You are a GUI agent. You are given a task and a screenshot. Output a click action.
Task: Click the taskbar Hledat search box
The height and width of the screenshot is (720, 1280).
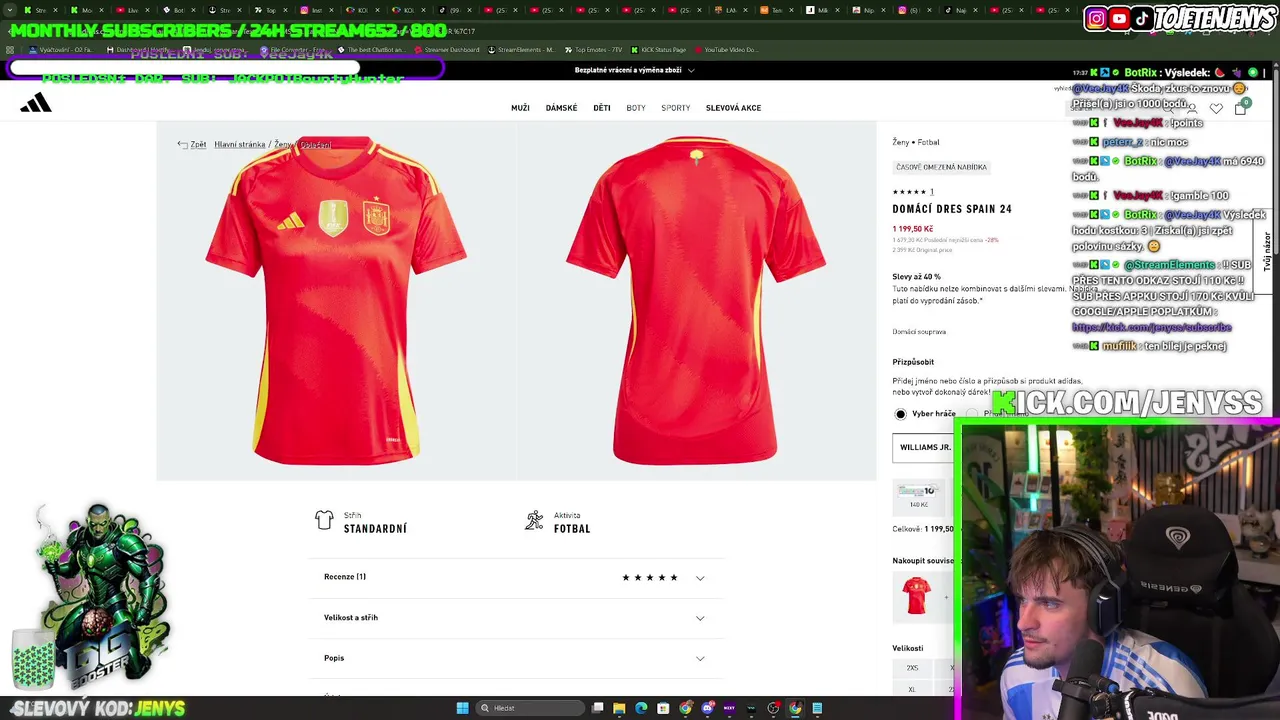click(529, 708)
